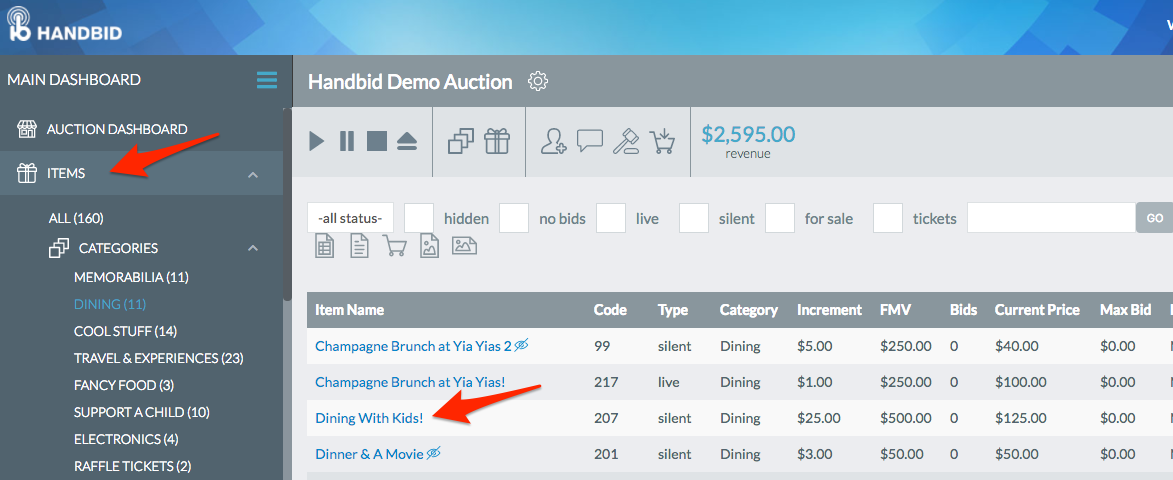The image size is (1173, 480).
Task: Open Dinner & A Movie item
Action: [370, 453]
